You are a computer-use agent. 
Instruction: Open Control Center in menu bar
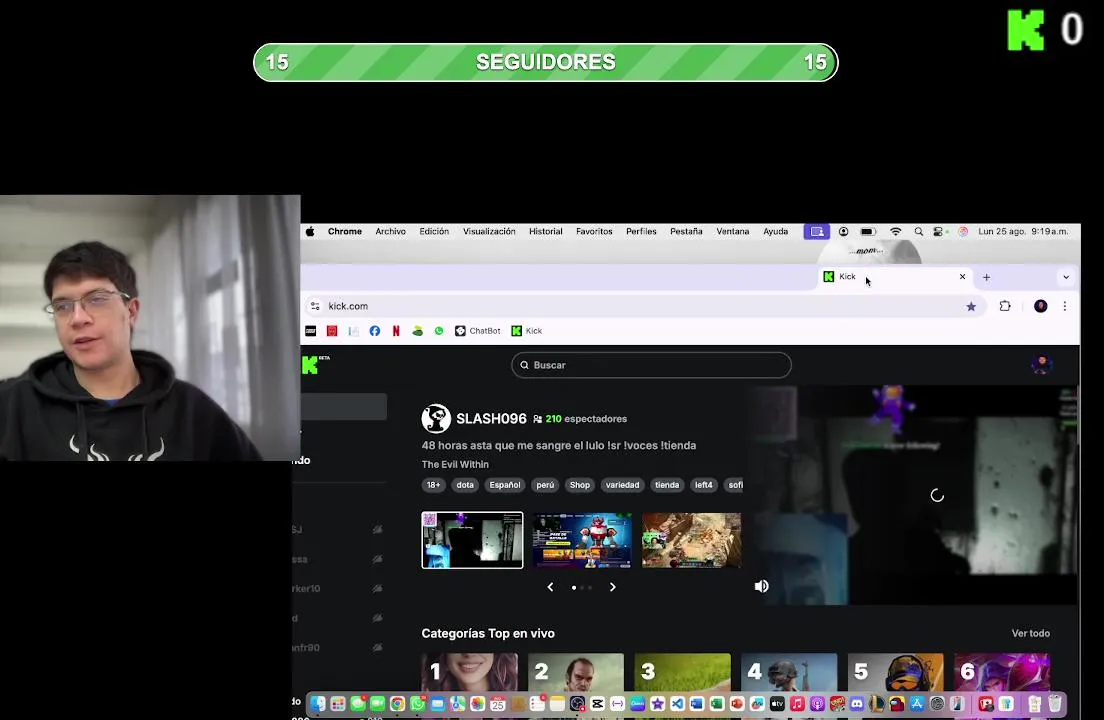[938, 232]
